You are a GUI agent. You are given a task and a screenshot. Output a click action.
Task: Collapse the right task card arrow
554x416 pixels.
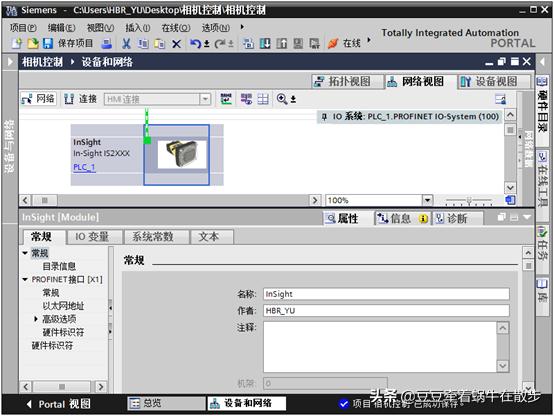click(x=542, y=62)
